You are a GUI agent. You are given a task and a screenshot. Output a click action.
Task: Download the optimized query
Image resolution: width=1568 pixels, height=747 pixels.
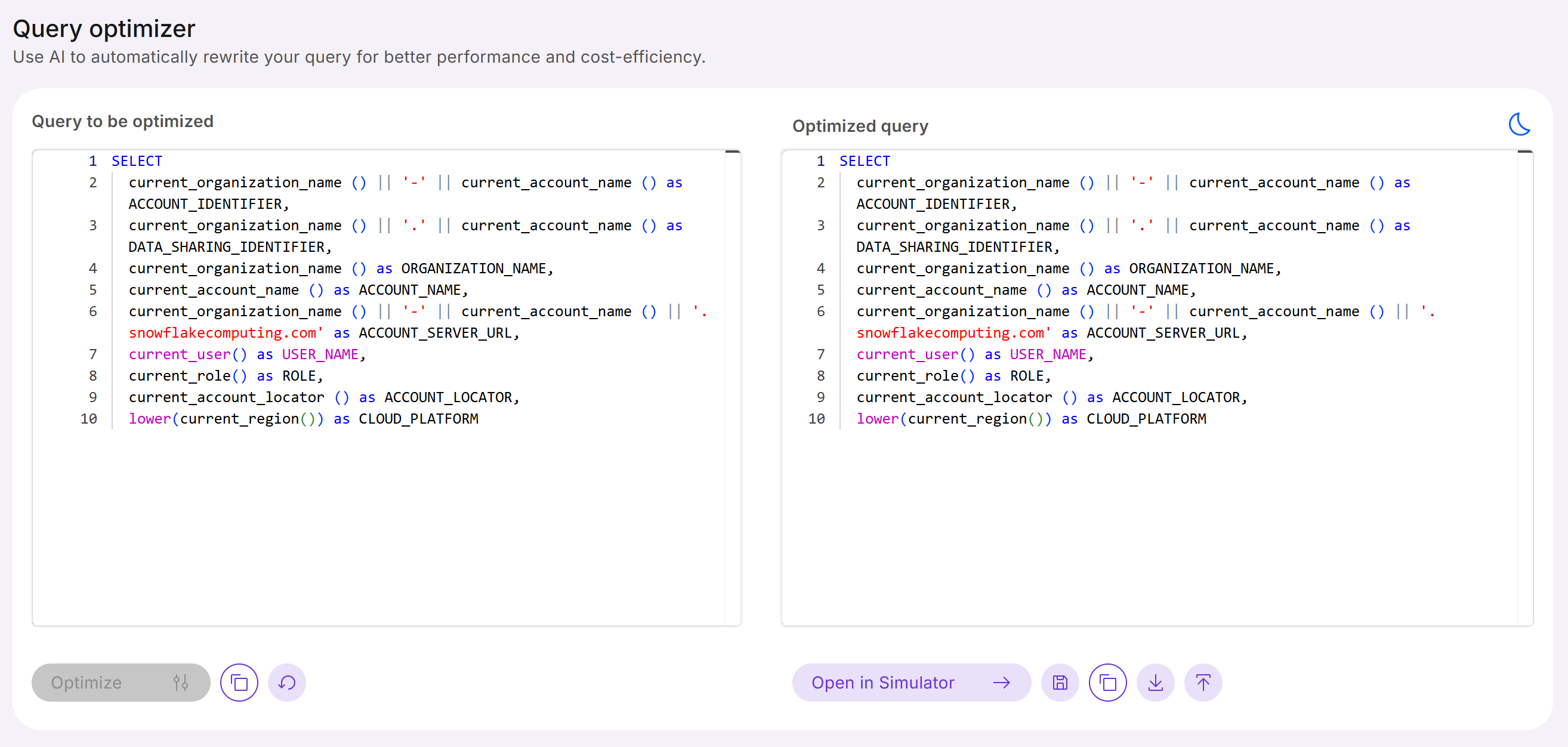tap(1155, 683)
